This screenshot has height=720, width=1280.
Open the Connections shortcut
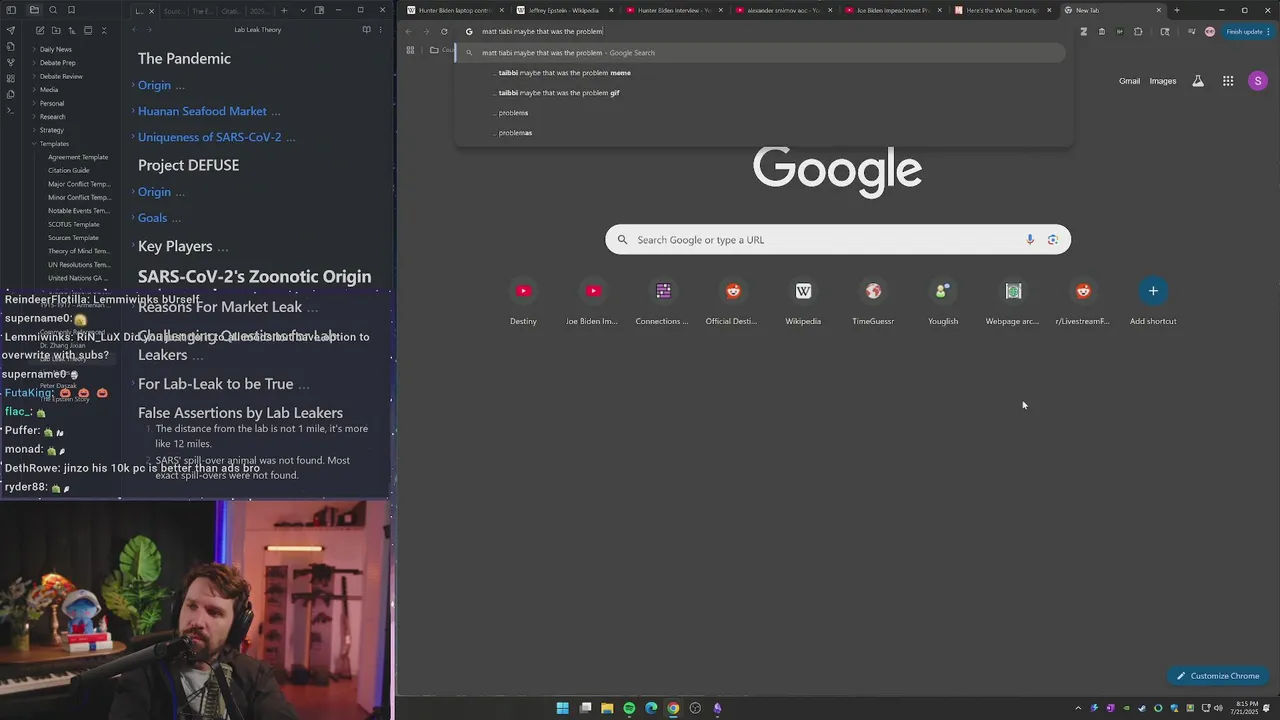tap(663, 301)
